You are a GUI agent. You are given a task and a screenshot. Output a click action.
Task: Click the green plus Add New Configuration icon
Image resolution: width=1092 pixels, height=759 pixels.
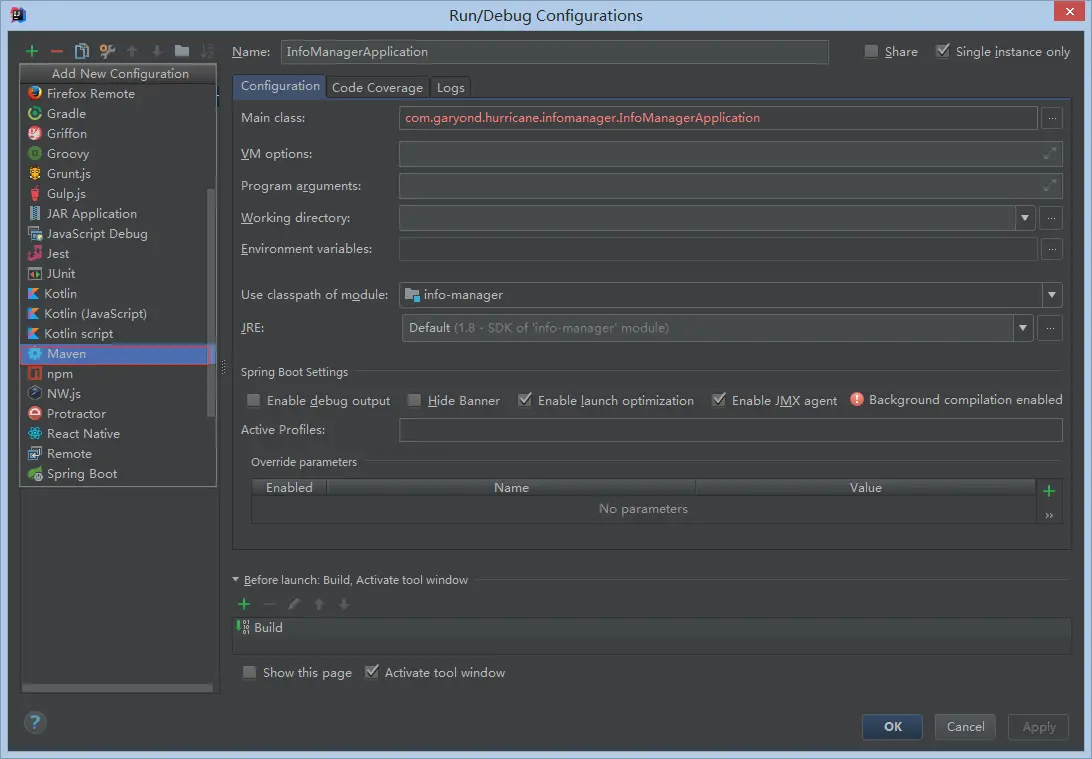point(31,52)
